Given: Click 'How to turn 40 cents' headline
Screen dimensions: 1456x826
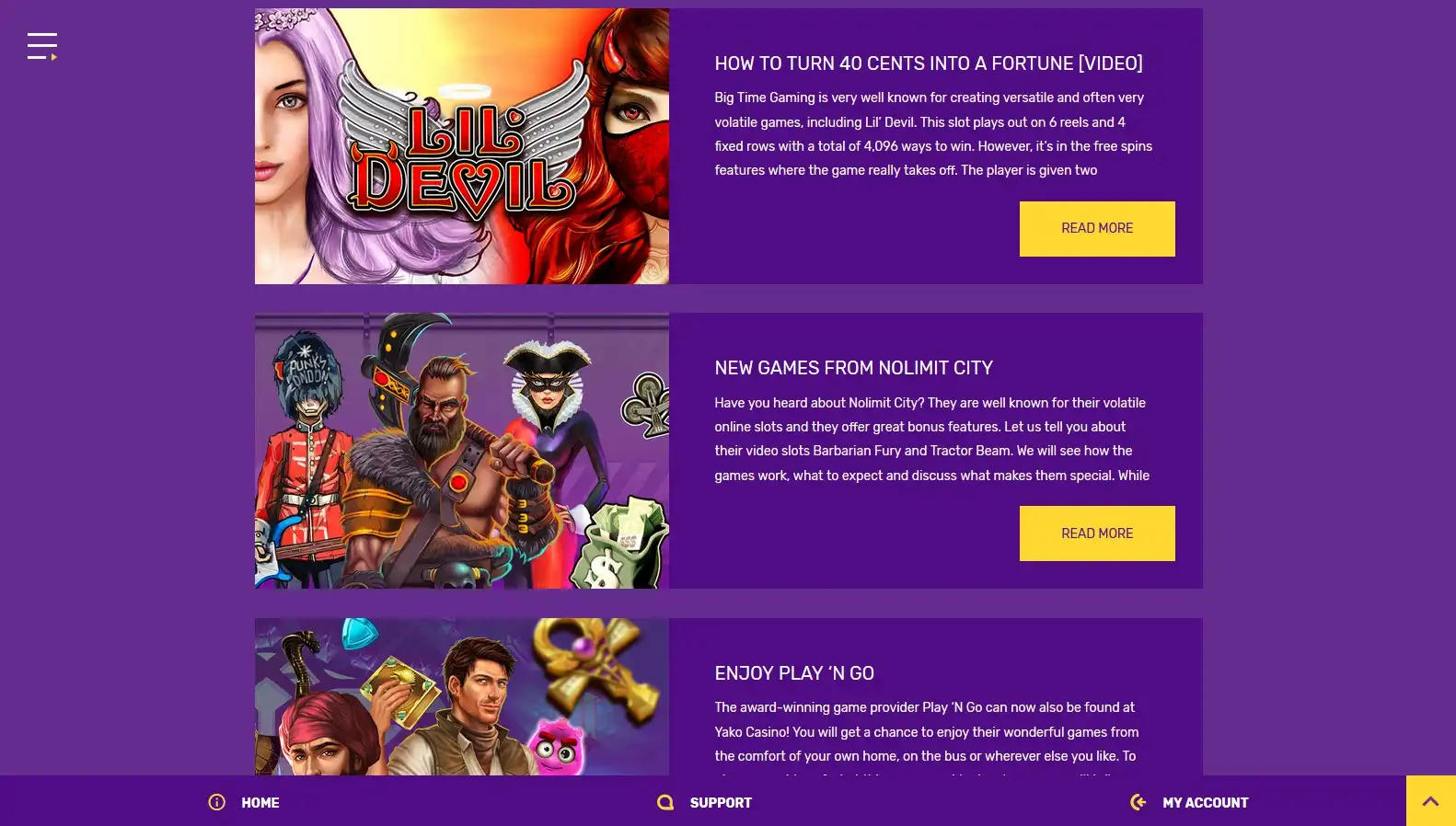Looking at the screenshot, I should pos(929,63).
